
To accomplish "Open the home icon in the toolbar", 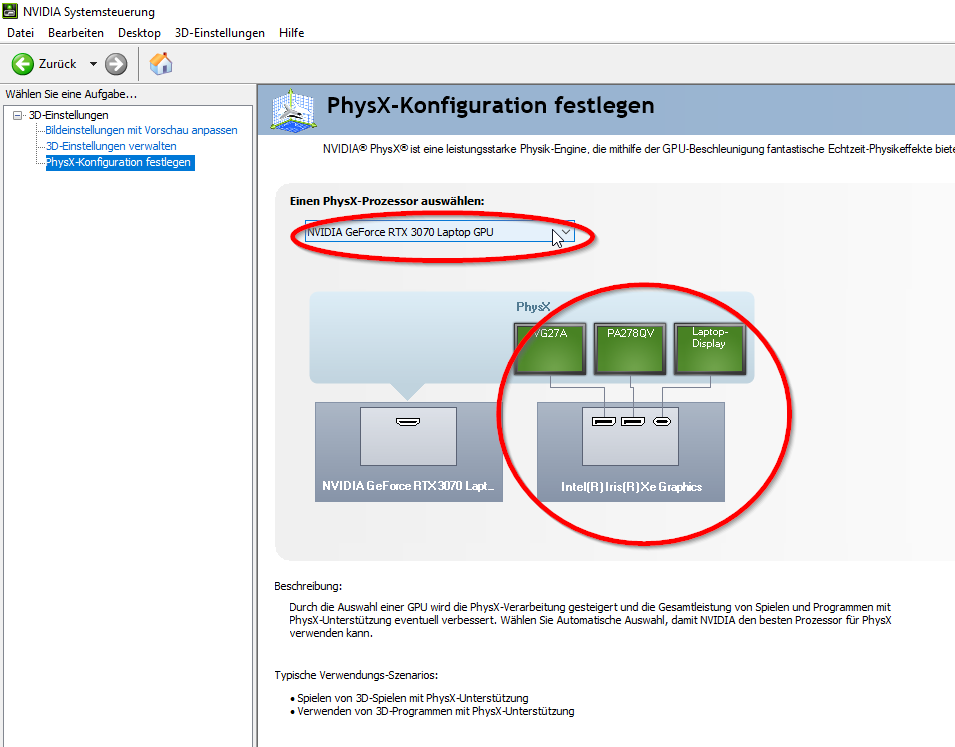I will (161, 64).
